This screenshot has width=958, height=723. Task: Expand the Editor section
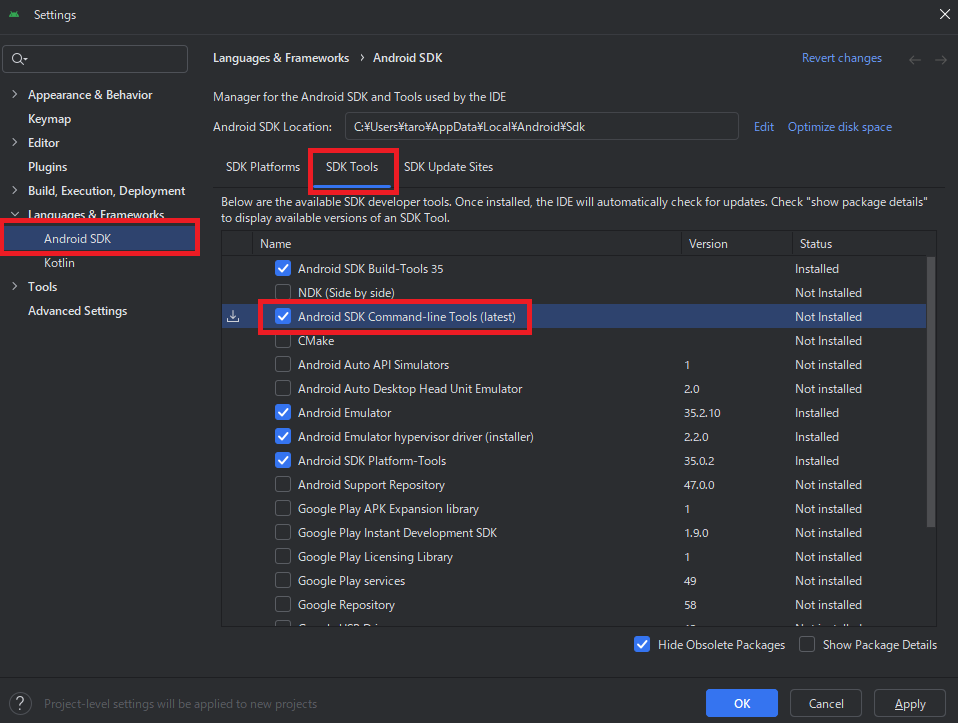[x=15, y=142]
